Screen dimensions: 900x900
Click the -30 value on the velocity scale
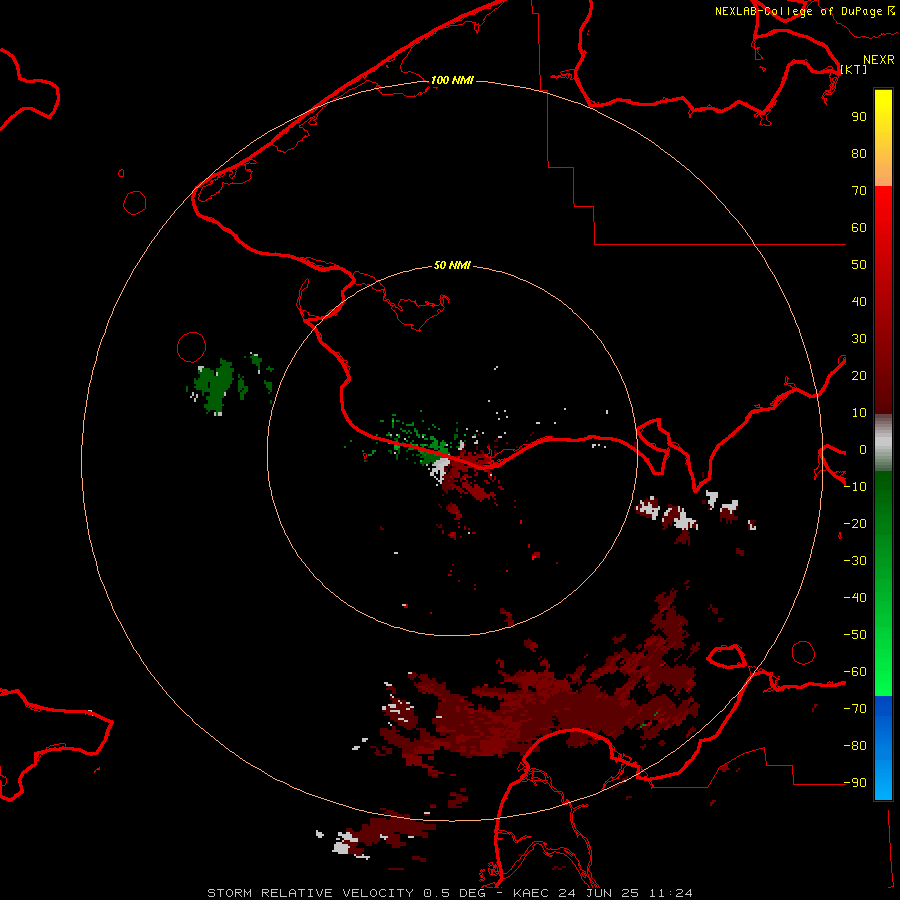point(855,561)
